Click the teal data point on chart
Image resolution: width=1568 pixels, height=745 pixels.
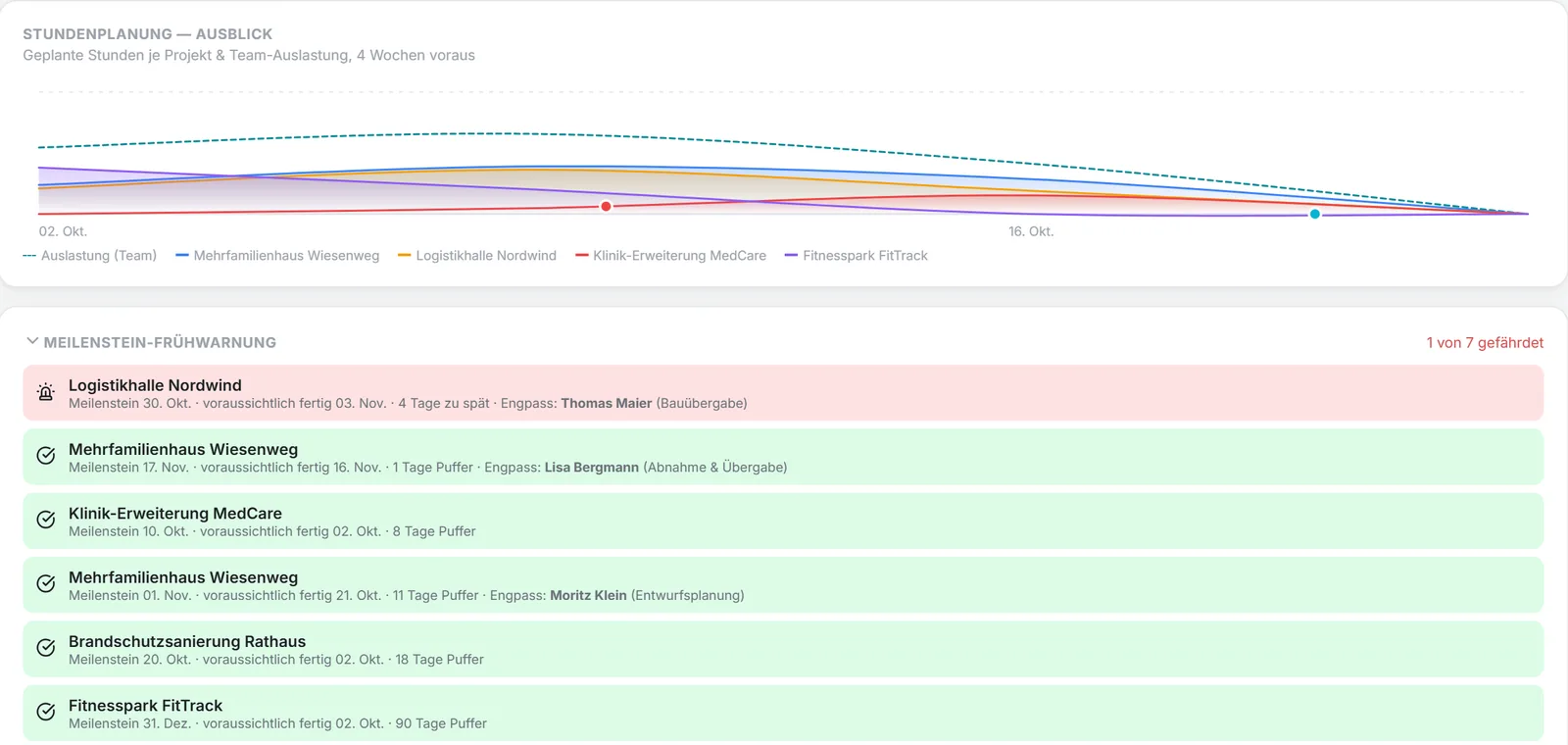(1315, 214)
